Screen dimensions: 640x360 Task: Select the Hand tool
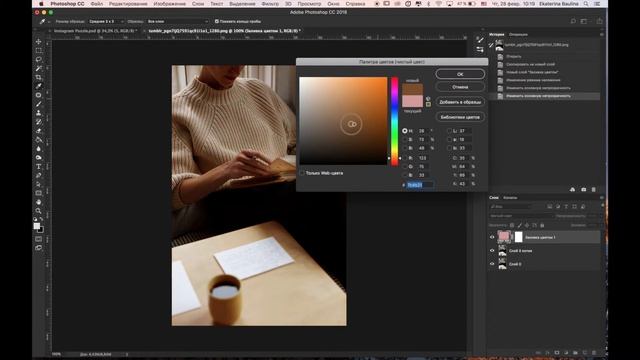(38, 202)
